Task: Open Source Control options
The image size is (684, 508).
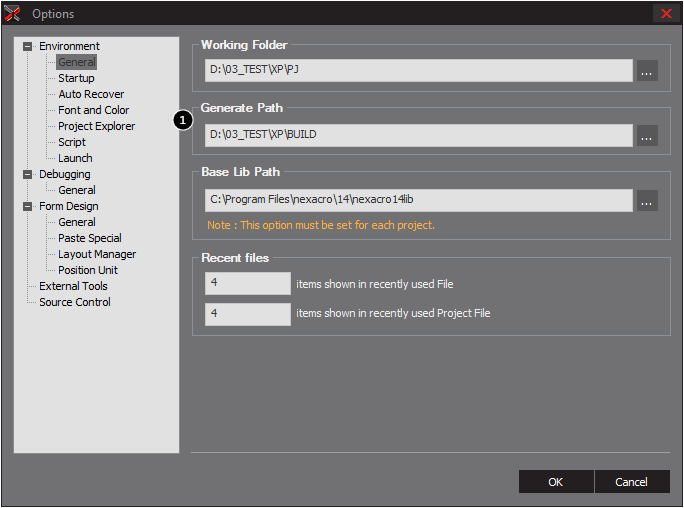Action: coord(75,302)
